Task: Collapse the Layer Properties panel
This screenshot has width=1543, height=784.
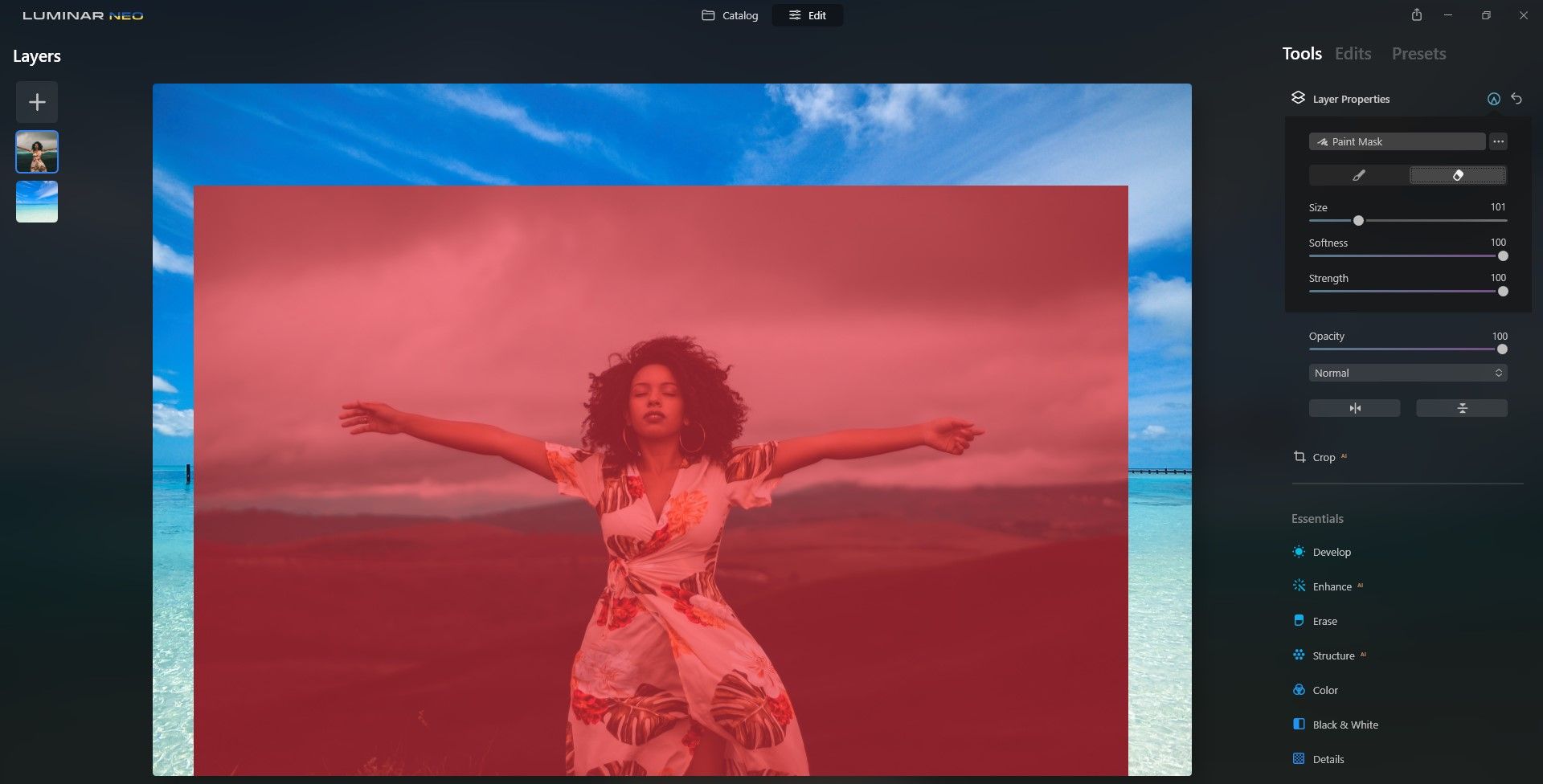Action: [1351, 99]
